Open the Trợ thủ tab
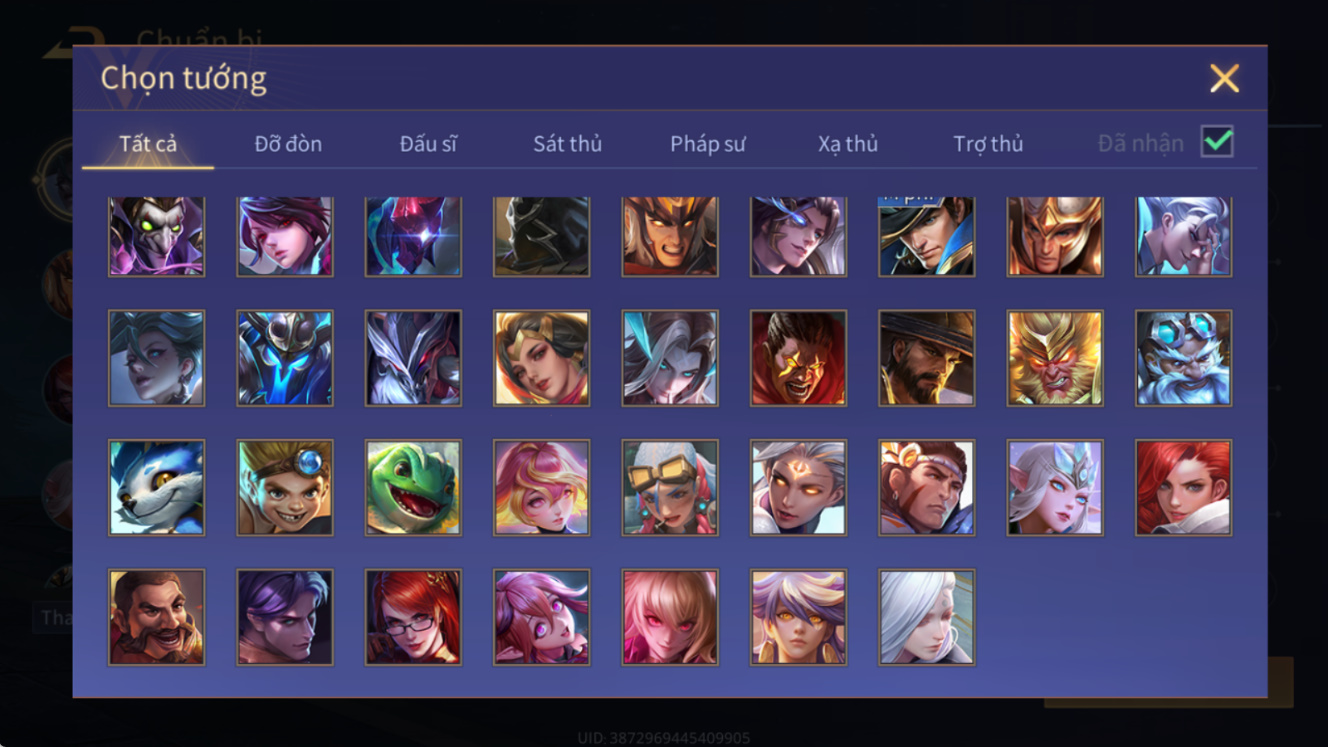 pos(988,144)
